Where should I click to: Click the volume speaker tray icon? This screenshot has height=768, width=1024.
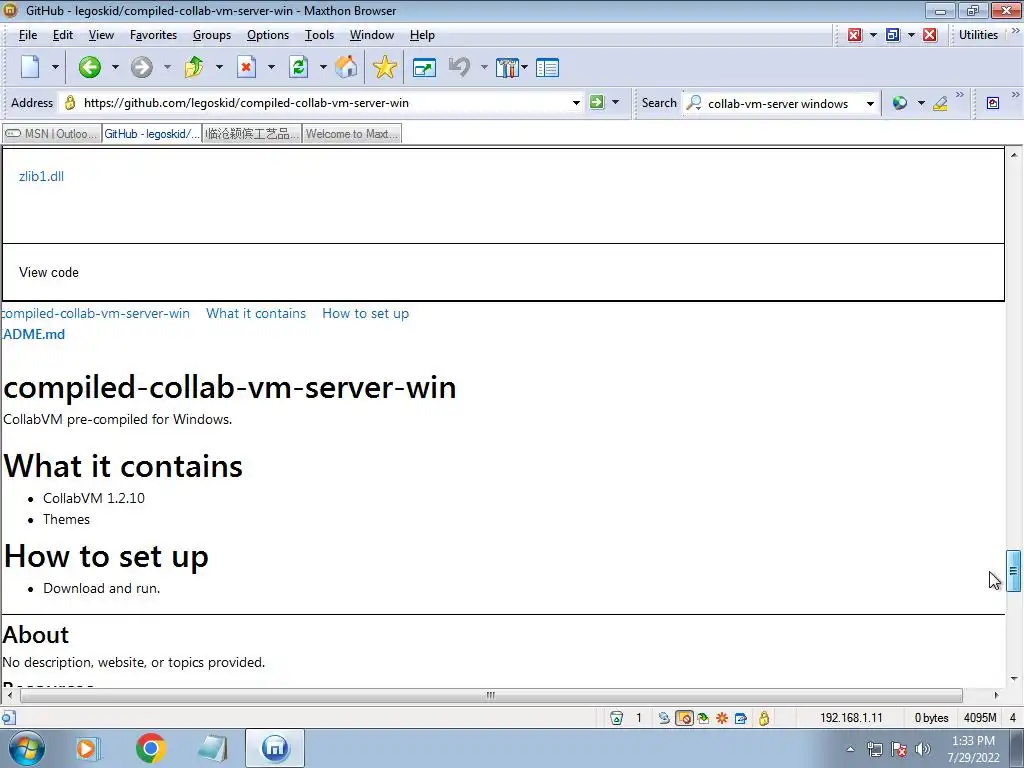(922, 749)
